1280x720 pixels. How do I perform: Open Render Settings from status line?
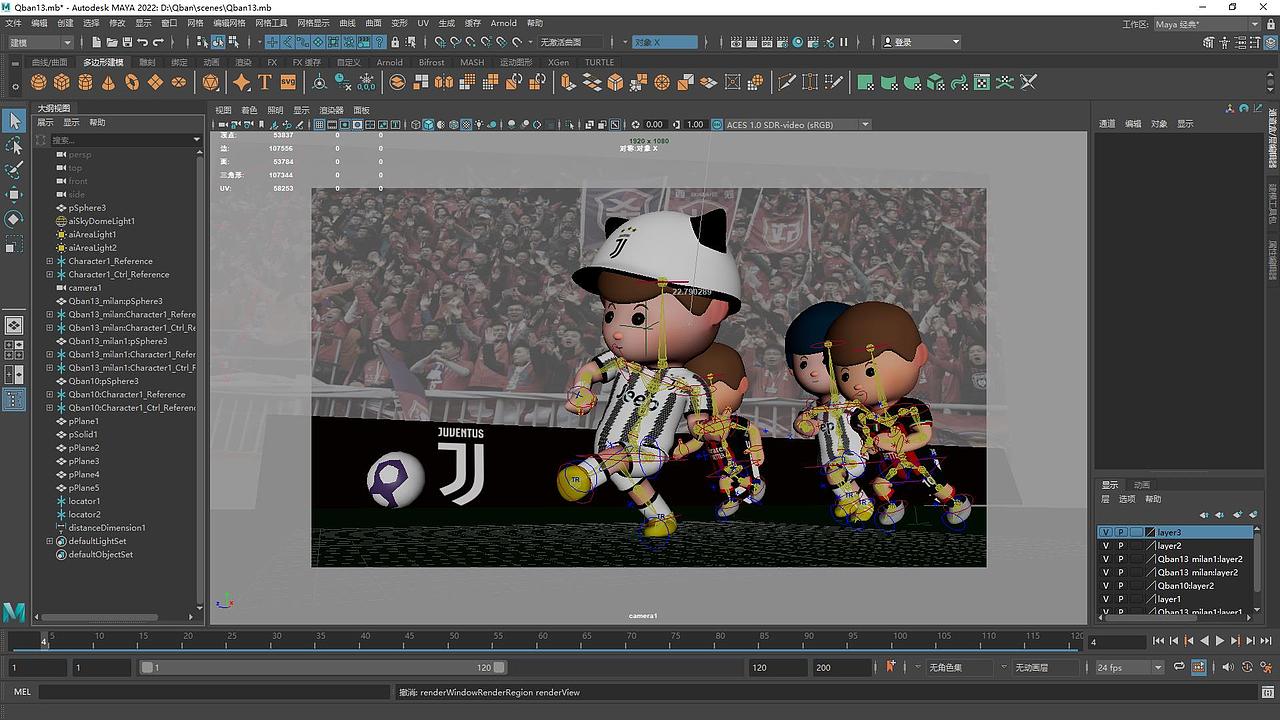[782, 42]
